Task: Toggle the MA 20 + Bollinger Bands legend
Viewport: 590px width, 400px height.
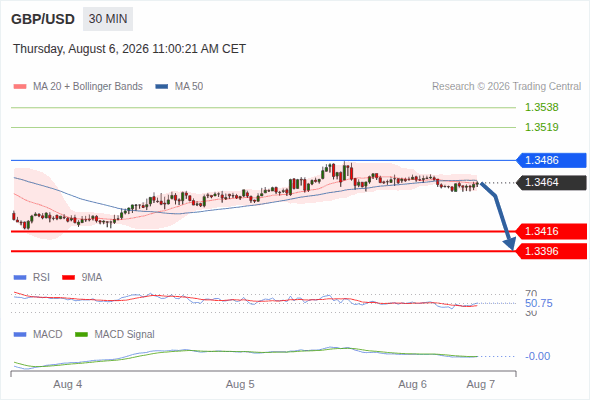Action: (x=78, y=87)
